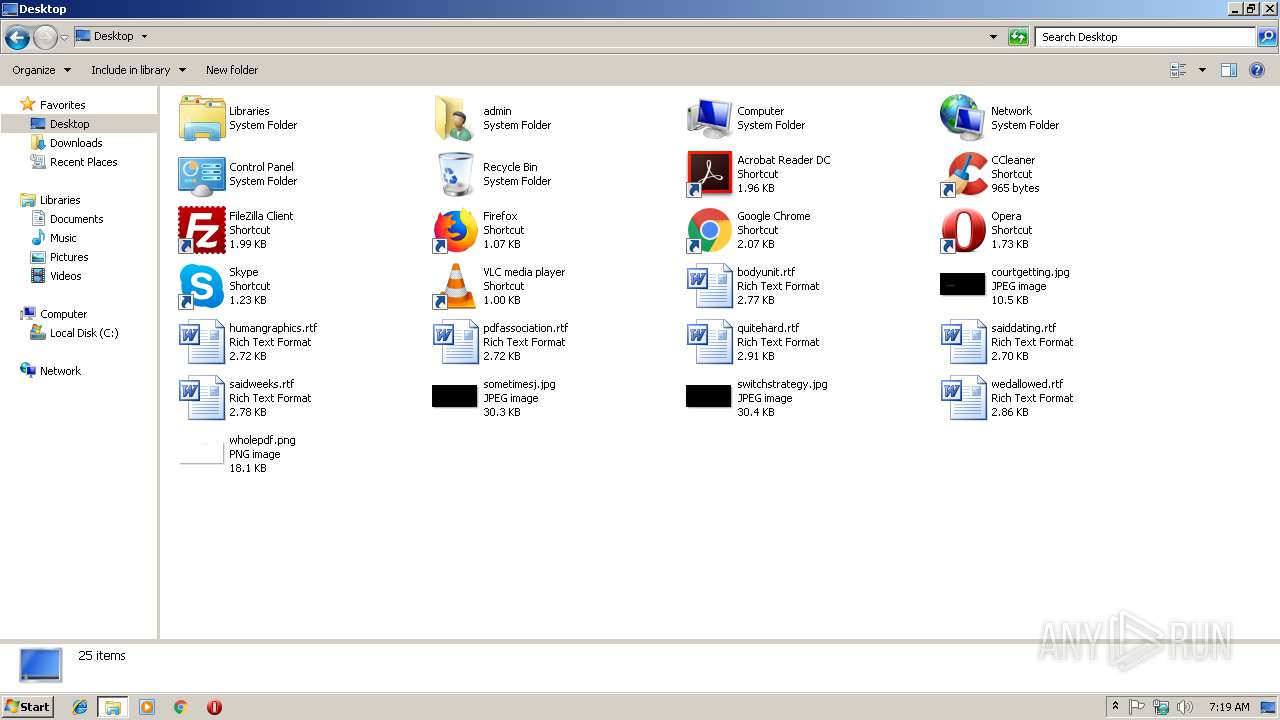This screenshot has width=1280, height=720.
Task: Select the humangraphics.rtf document icon
Action: (202, 342)
